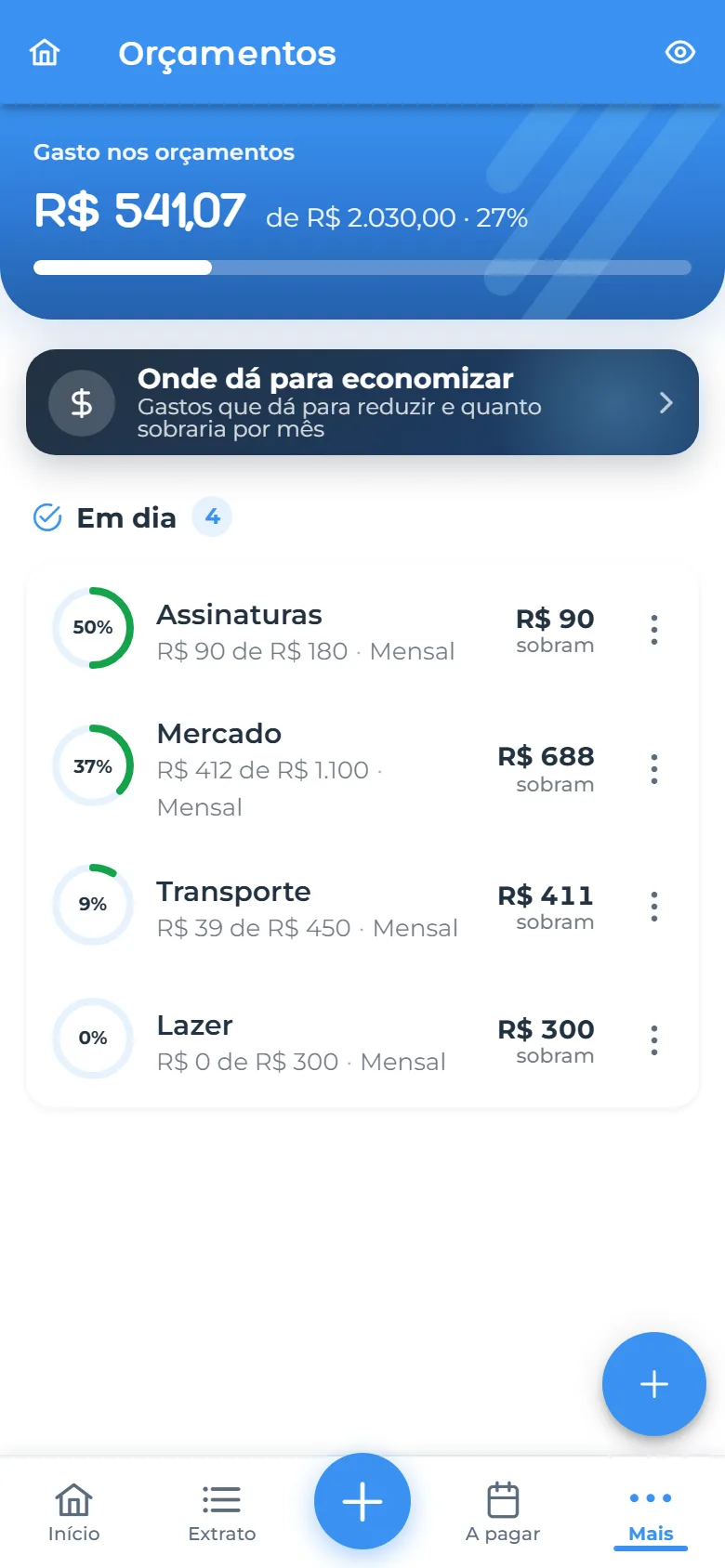Tap the Em dia count badge 4
This screenshot has width=725, height=1568.
click(212, 516)
